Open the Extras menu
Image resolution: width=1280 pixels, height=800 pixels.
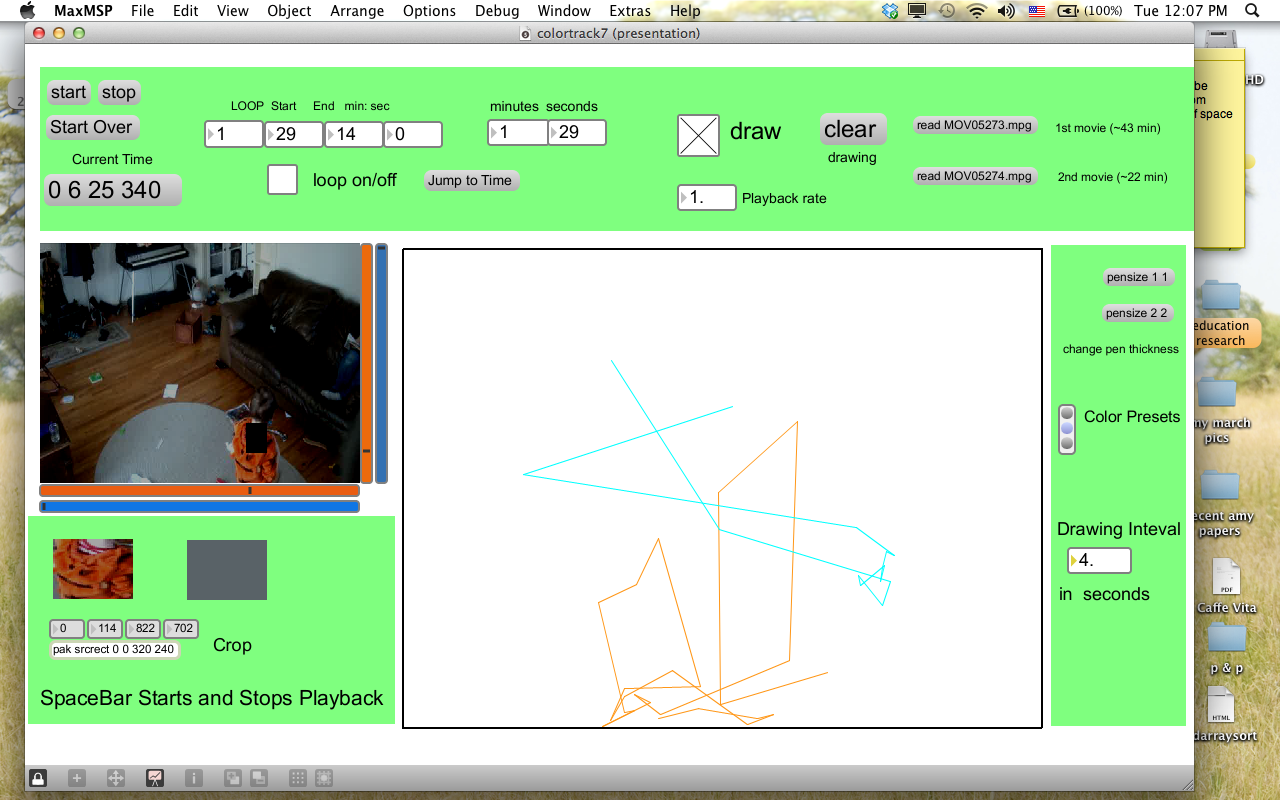629,11
